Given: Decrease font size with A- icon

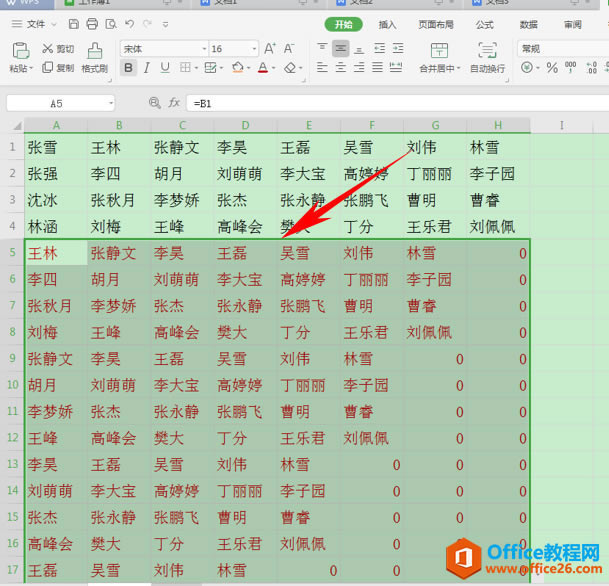Looking at the screenshot, I should (289, 49).
